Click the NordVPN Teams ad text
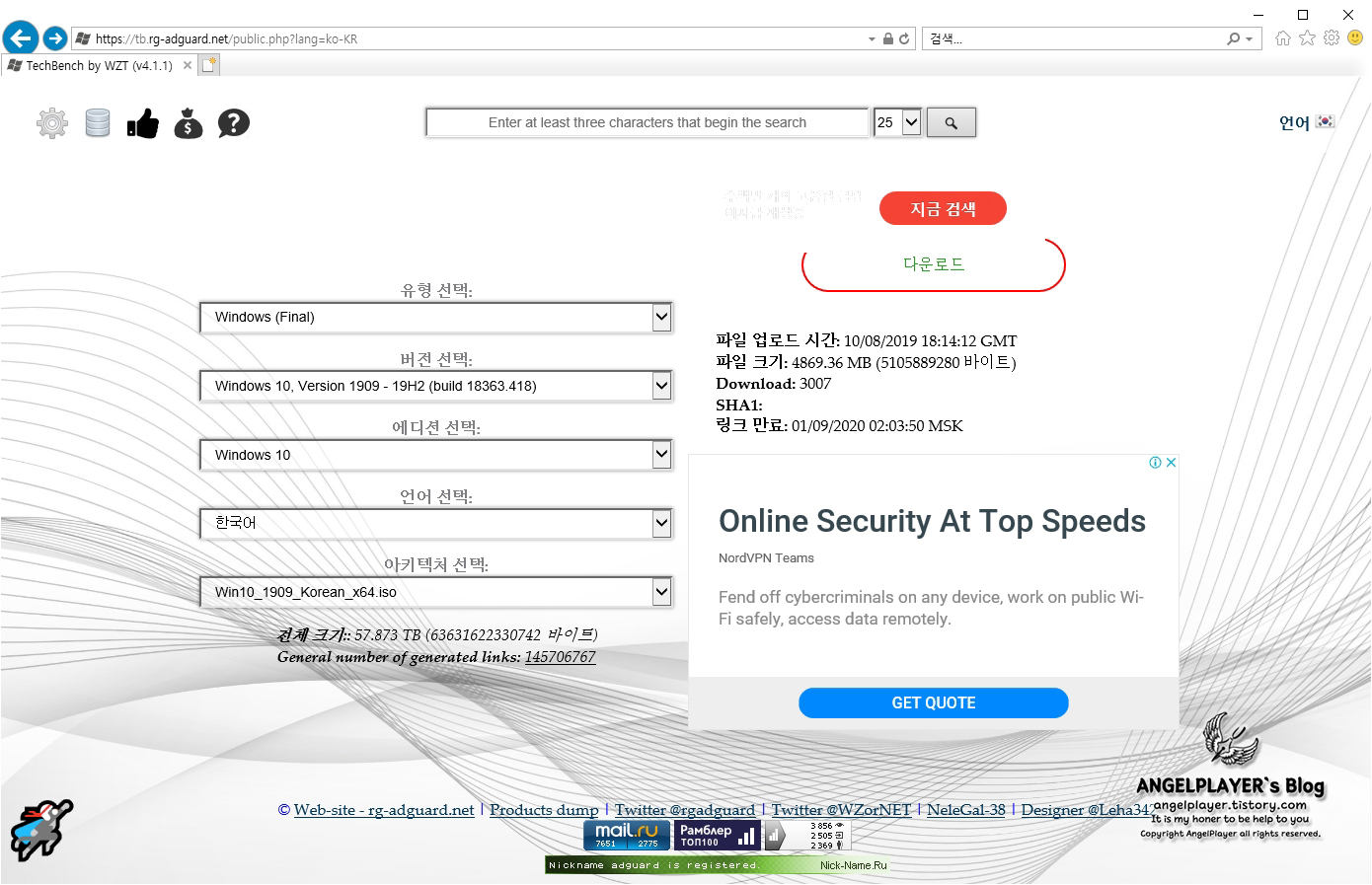This screenshot has height=885, width=1372. coord(766,558)
